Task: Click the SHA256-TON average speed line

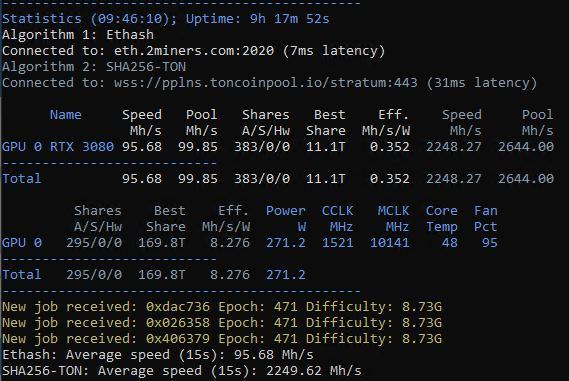Action: [182, 370]
